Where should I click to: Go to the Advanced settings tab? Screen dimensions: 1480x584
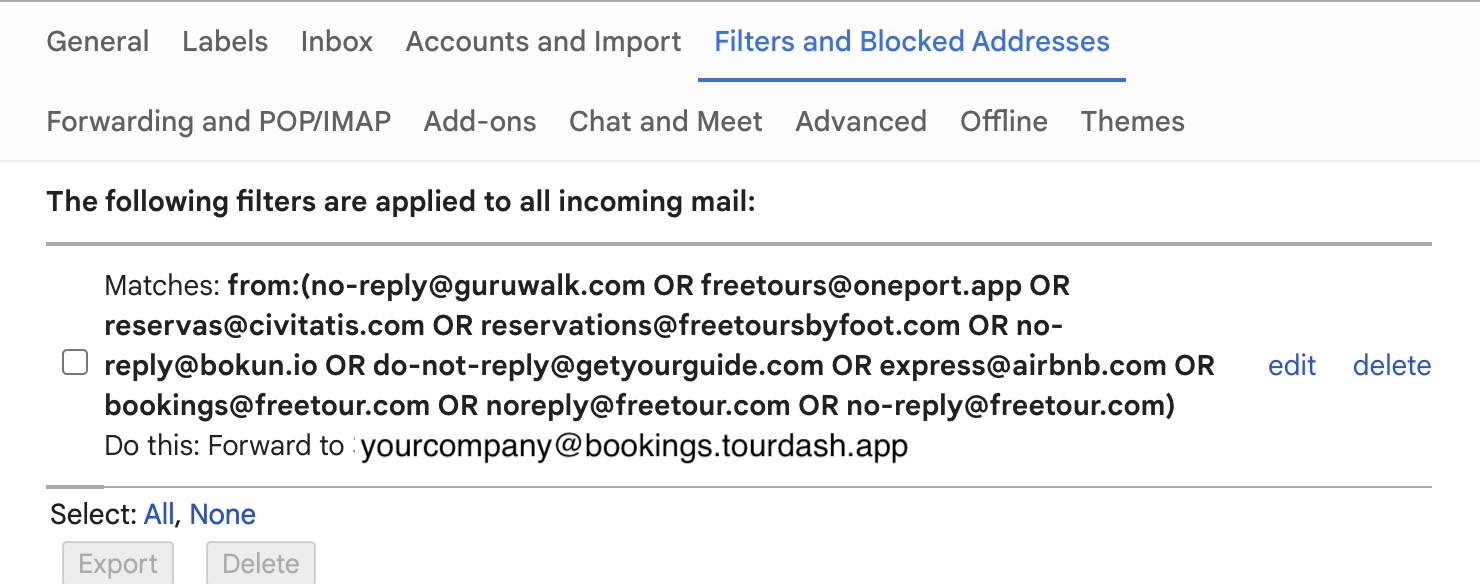coord(861,122)
